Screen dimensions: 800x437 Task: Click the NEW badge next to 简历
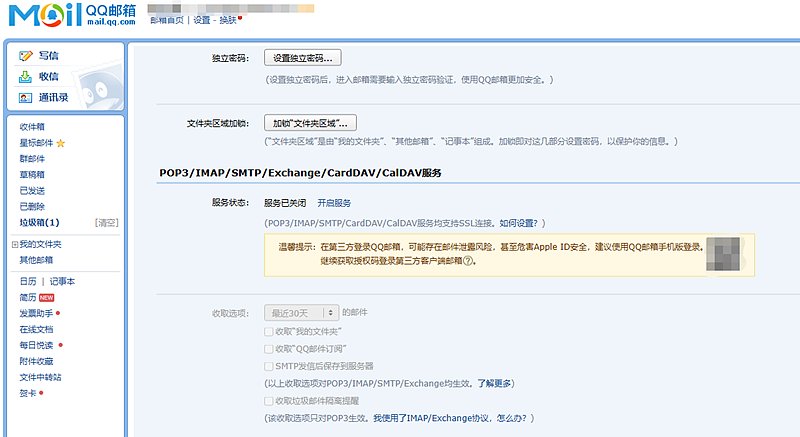pyautogui.click(x=46, y=298)
